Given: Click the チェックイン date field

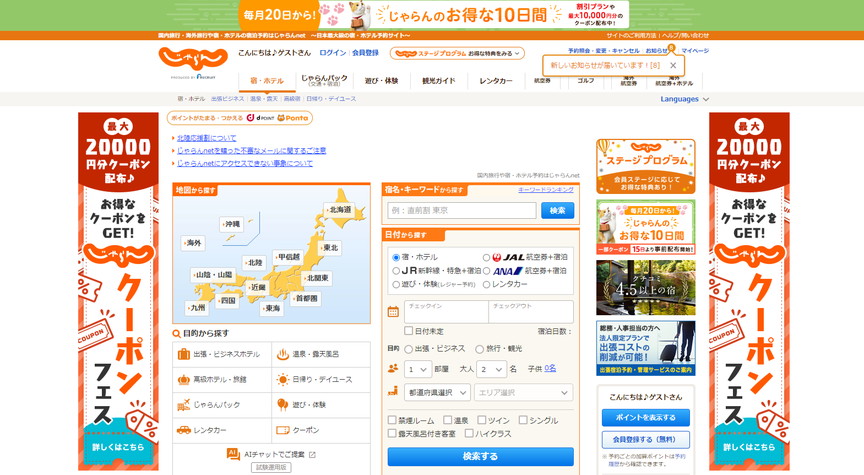Looking at the screenshot, I should click(446, 312).
